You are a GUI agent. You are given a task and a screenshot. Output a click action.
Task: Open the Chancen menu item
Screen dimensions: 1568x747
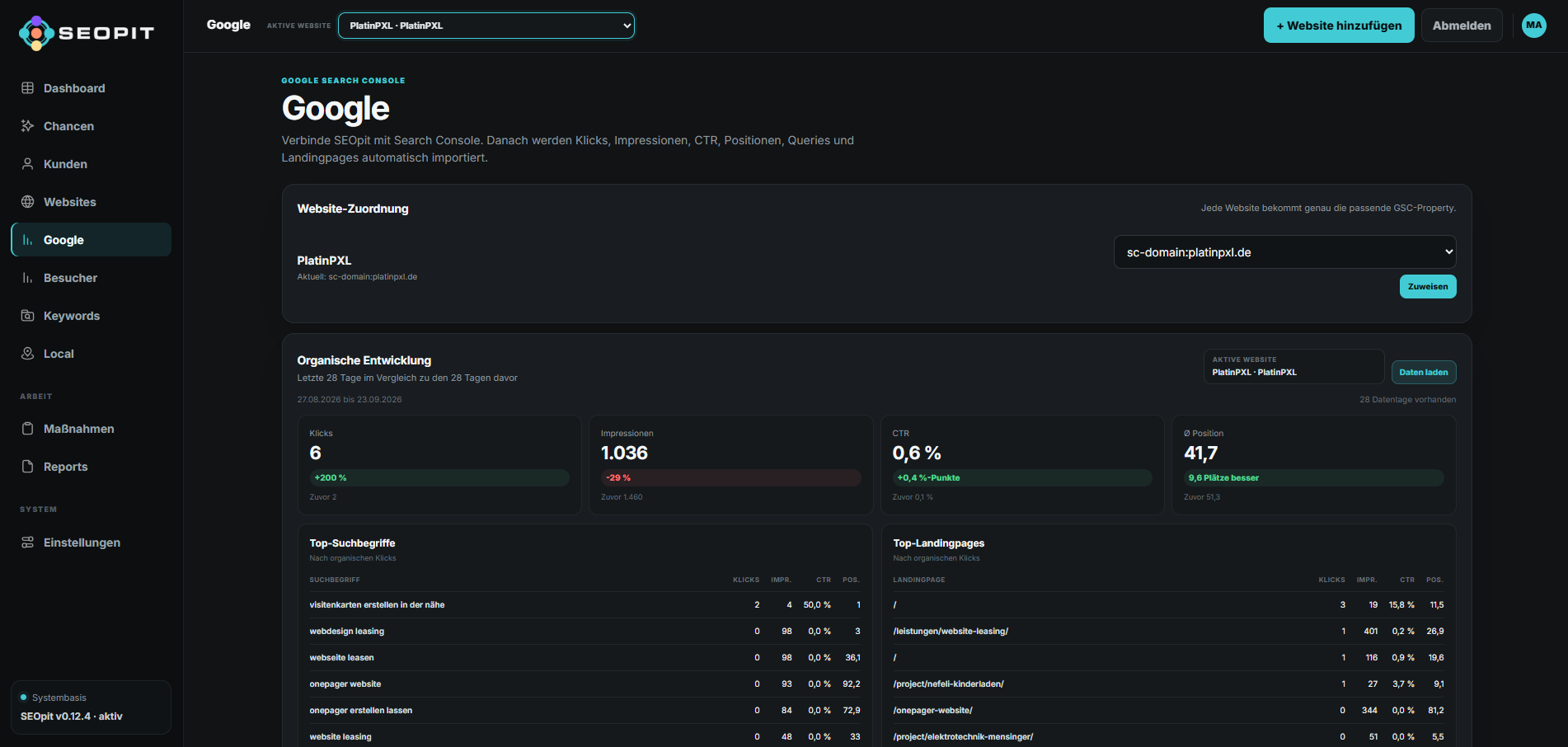pos(91,126)
